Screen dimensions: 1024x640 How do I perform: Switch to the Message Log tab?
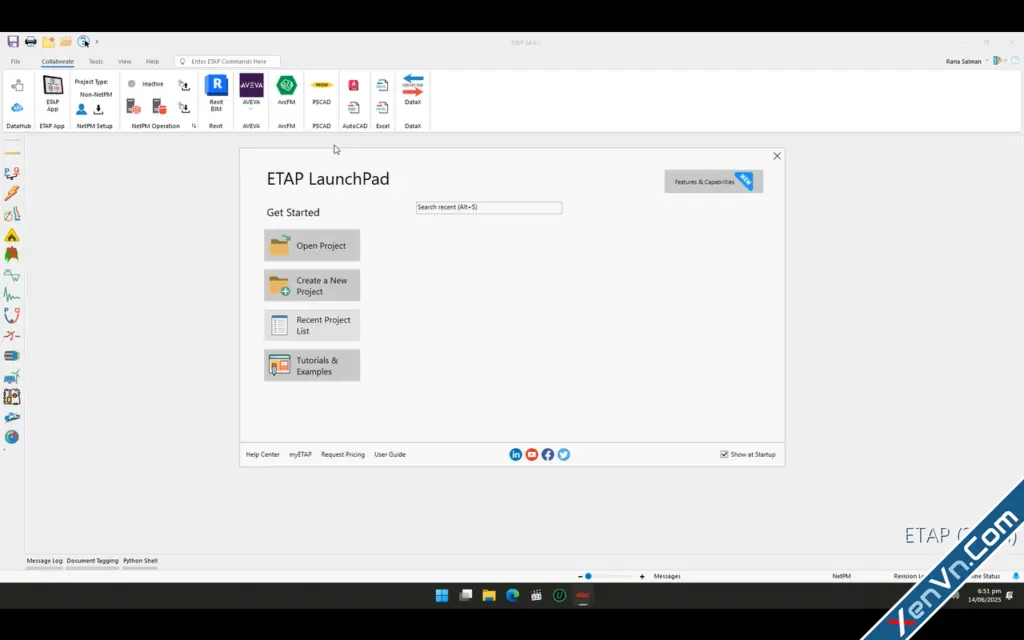coord(44,561)
